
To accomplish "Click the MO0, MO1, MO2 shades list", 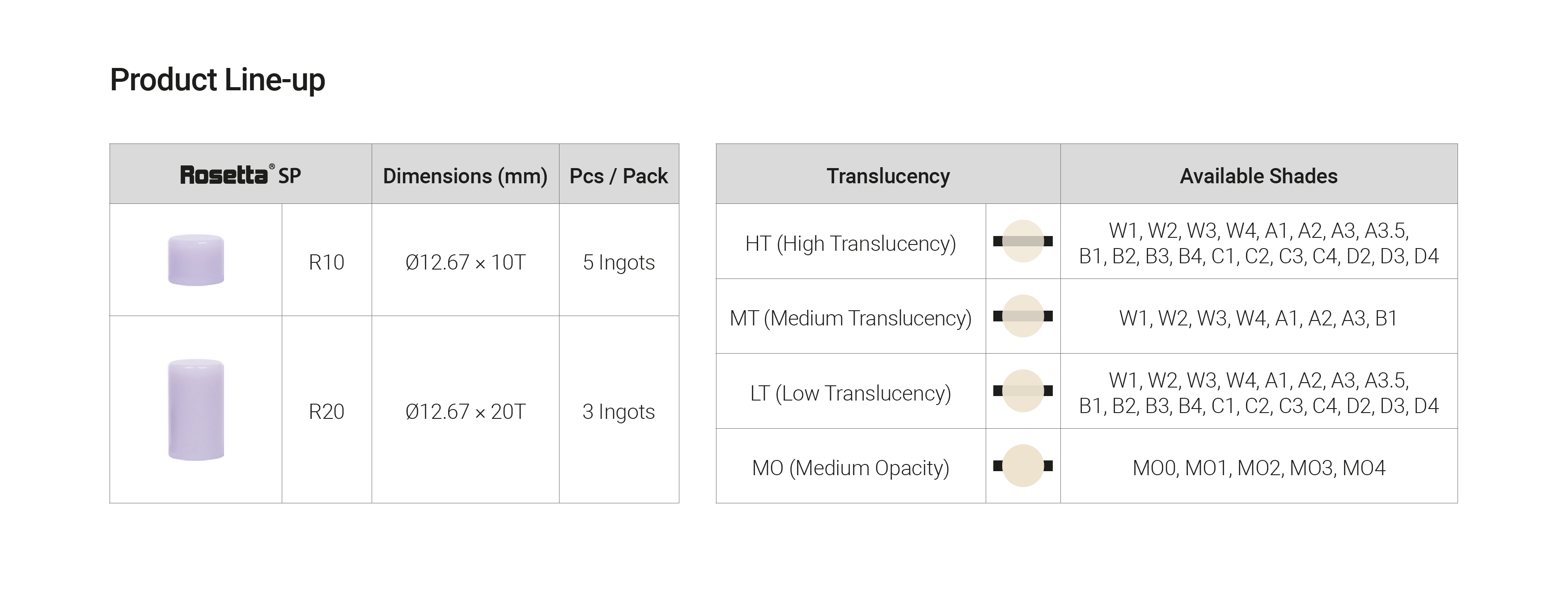I will pos(1258,468).
